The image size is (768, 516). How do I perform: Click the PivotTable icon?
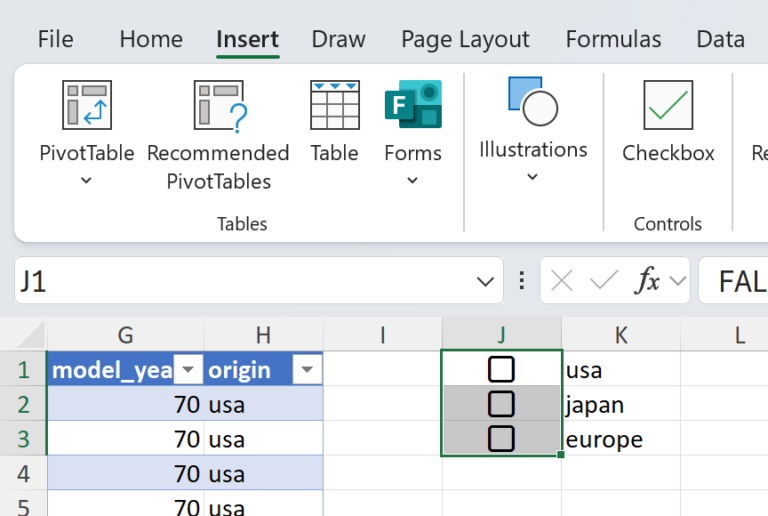pos(87,106)
